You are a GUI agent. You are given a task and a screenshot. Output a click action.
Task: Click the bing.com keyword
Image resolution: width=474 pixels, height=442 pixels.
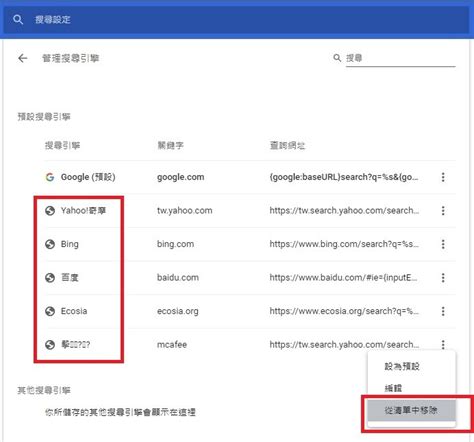(x=175, y=244)
